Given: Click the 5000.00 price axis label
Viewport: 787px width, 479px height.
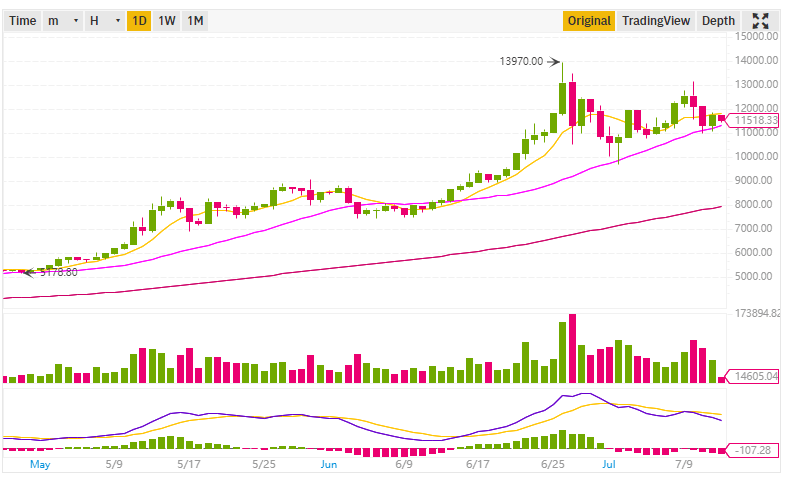Looking at the screenshot, I should (x=753, y=276).
